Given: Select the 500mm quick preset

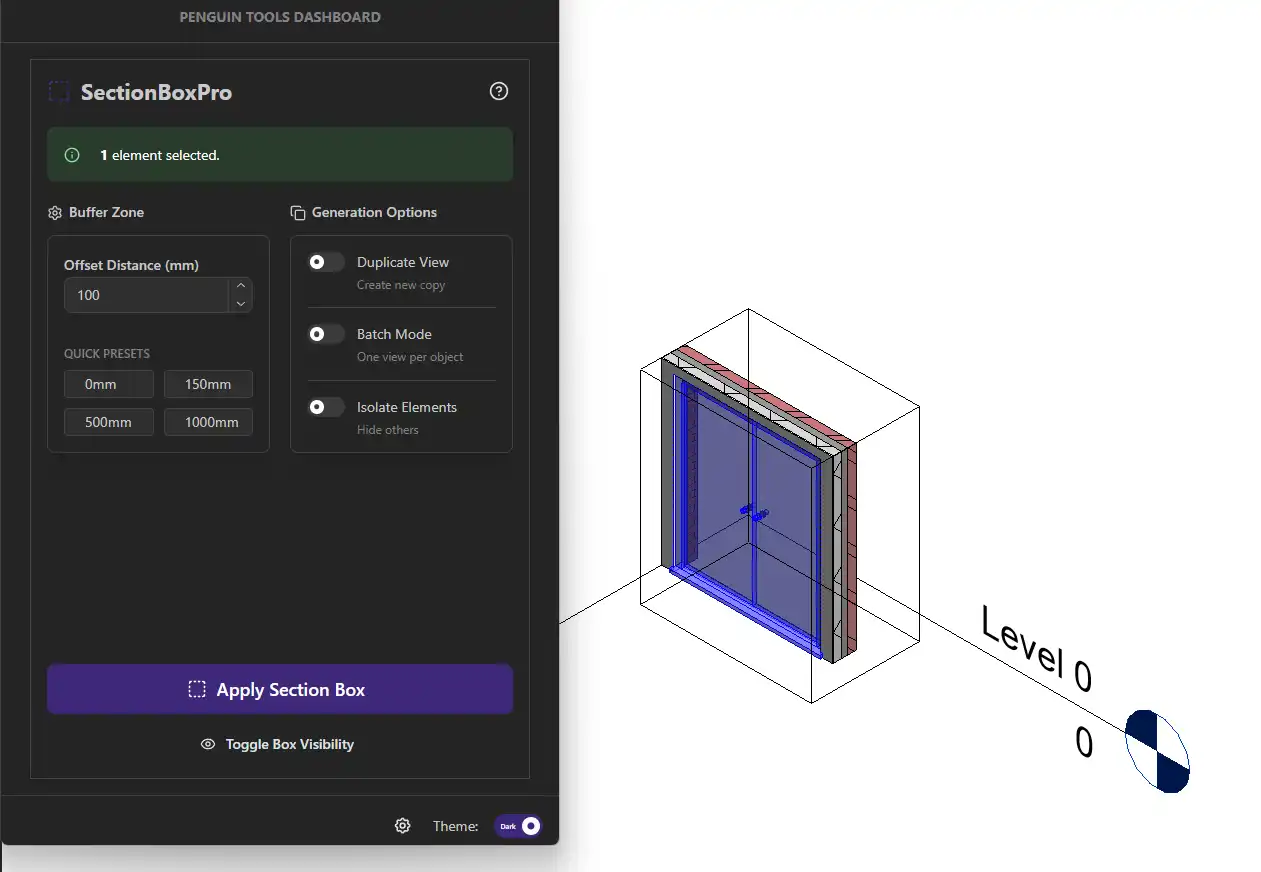Looking at the screenshot, I should tap(109, 422).
